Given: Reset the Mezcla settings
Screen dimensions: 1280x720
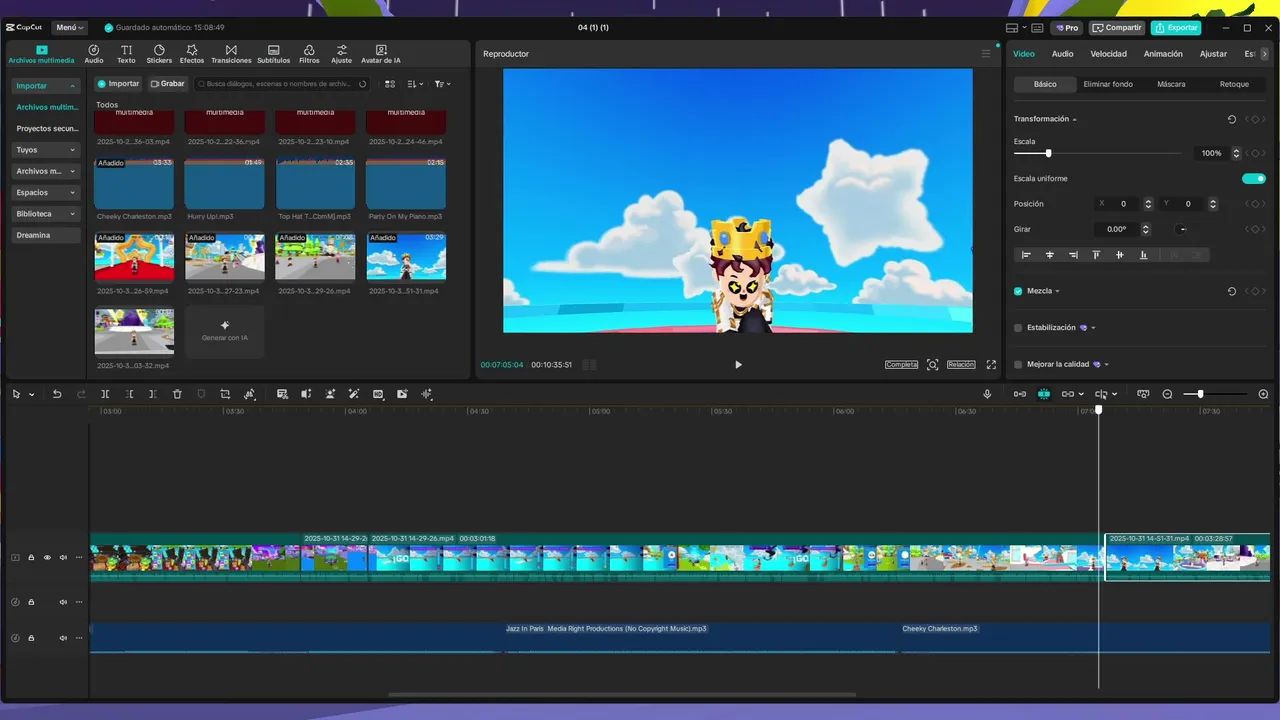Looking at the screenshot, I should [1232, 291].
